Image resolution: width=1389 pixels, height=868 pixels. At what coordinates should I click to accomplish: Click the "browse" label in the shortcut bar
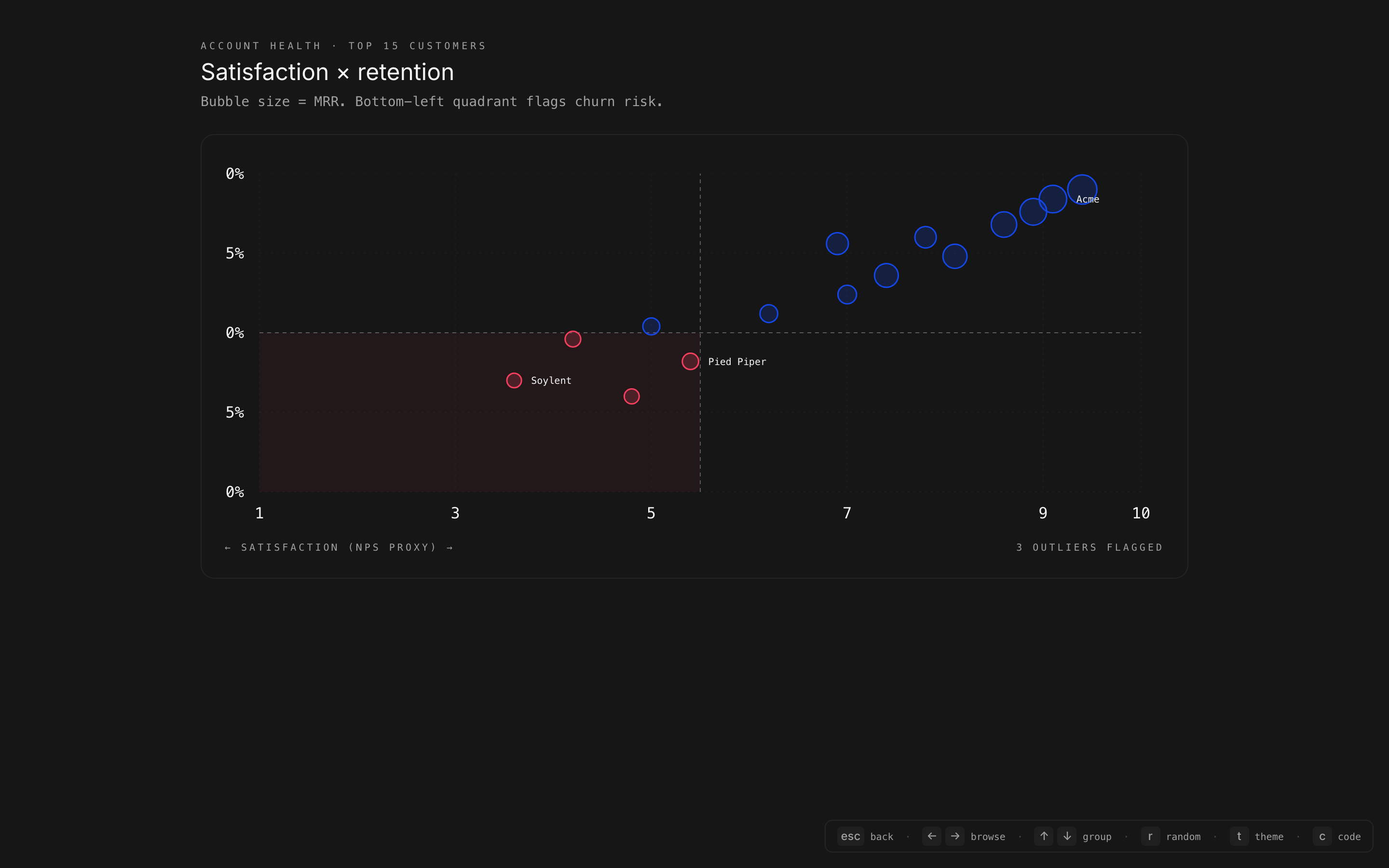(988, 837)
